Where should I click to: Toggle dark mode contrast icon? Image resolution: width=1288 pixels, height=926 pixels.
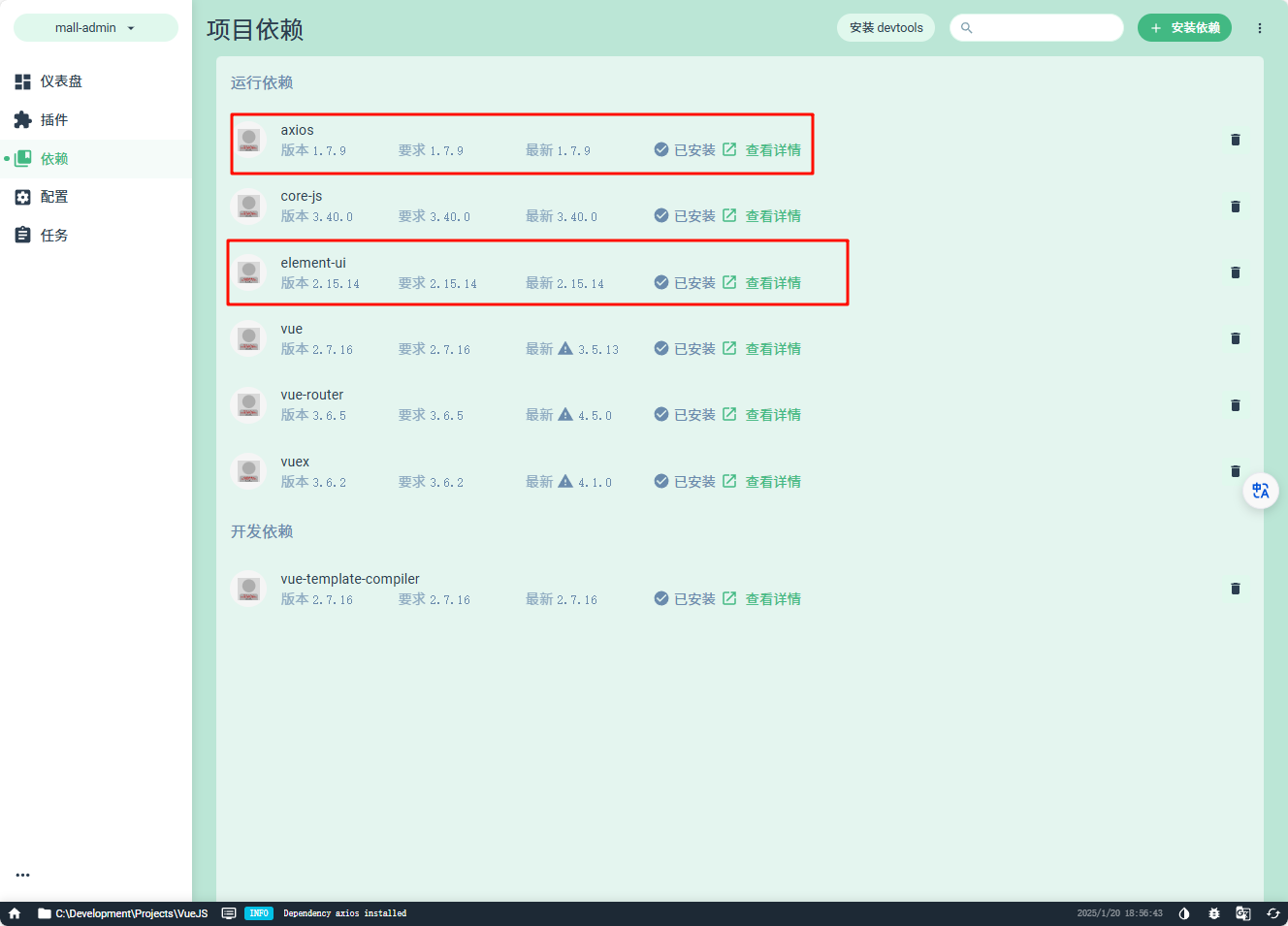pyautogui.click(x=1184, y=913)
